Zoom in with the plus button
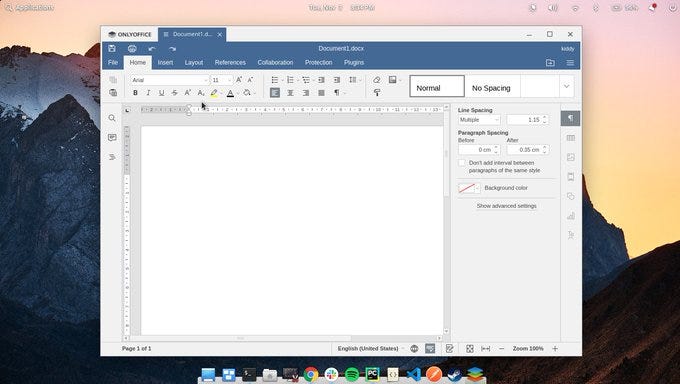Screen dimensions: 680x384 click(555, 348)
